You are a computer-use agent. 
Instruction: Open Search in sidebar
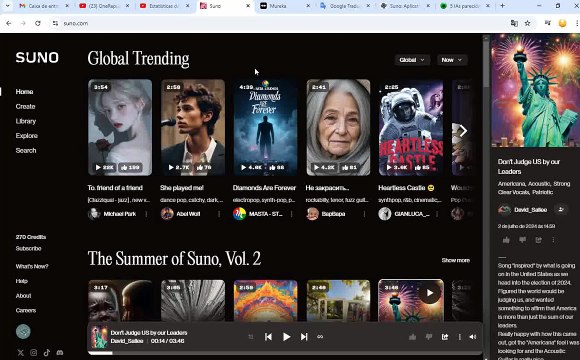click(26, 151)
